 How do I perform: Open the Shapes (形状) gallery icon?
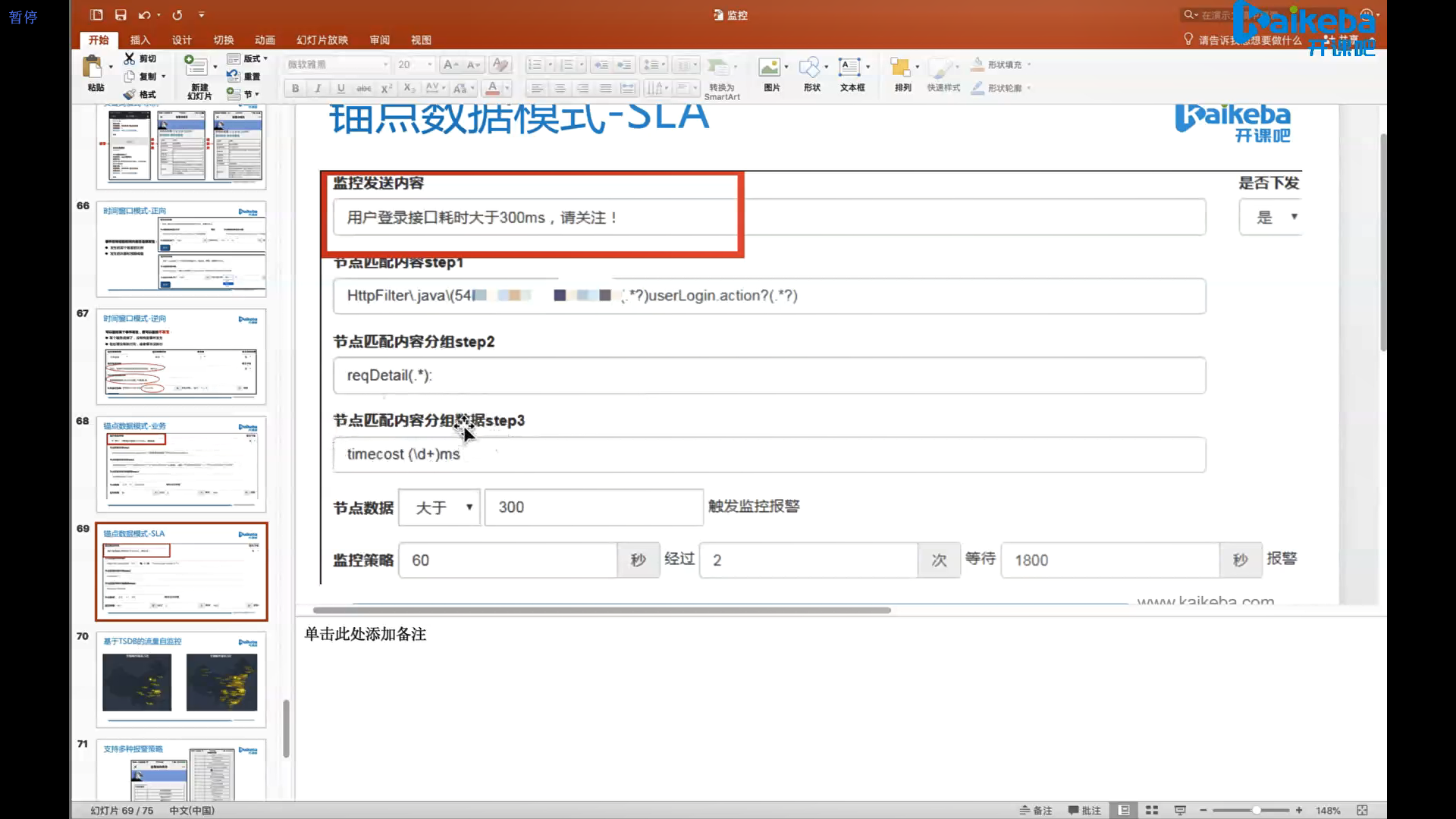[x=810, y=68]
